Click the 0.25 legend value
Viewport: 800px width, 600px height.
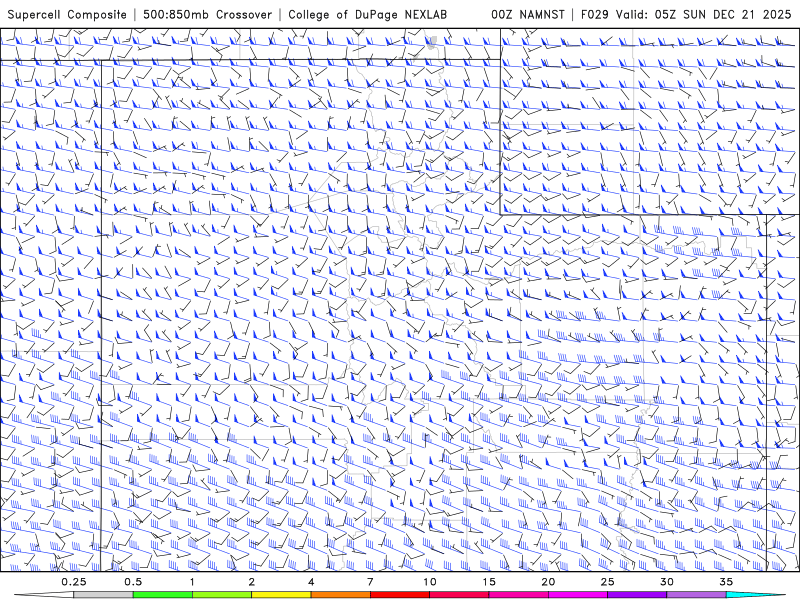(x=73, y=582)
